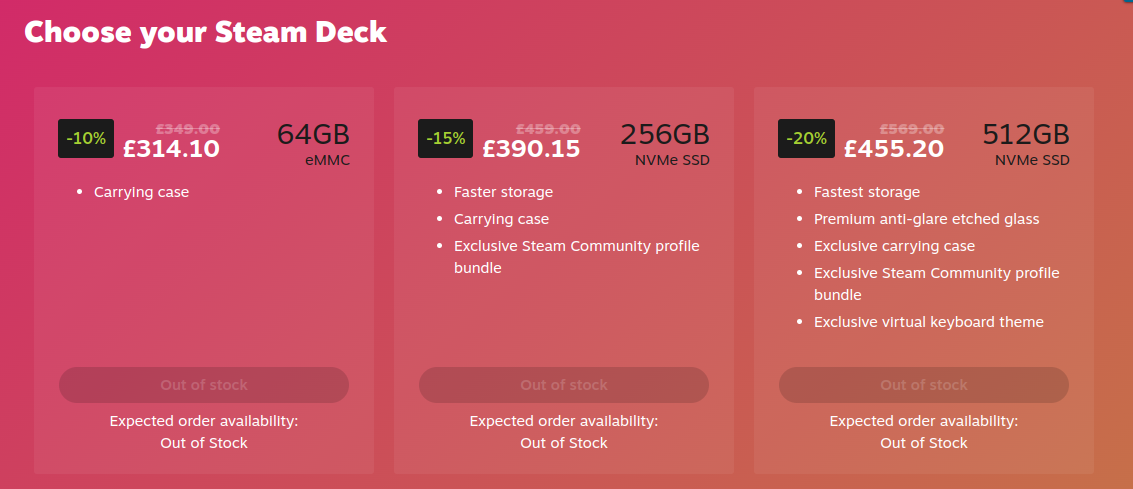Click the struck-through £569.00 original price

[x=911, y=128]
